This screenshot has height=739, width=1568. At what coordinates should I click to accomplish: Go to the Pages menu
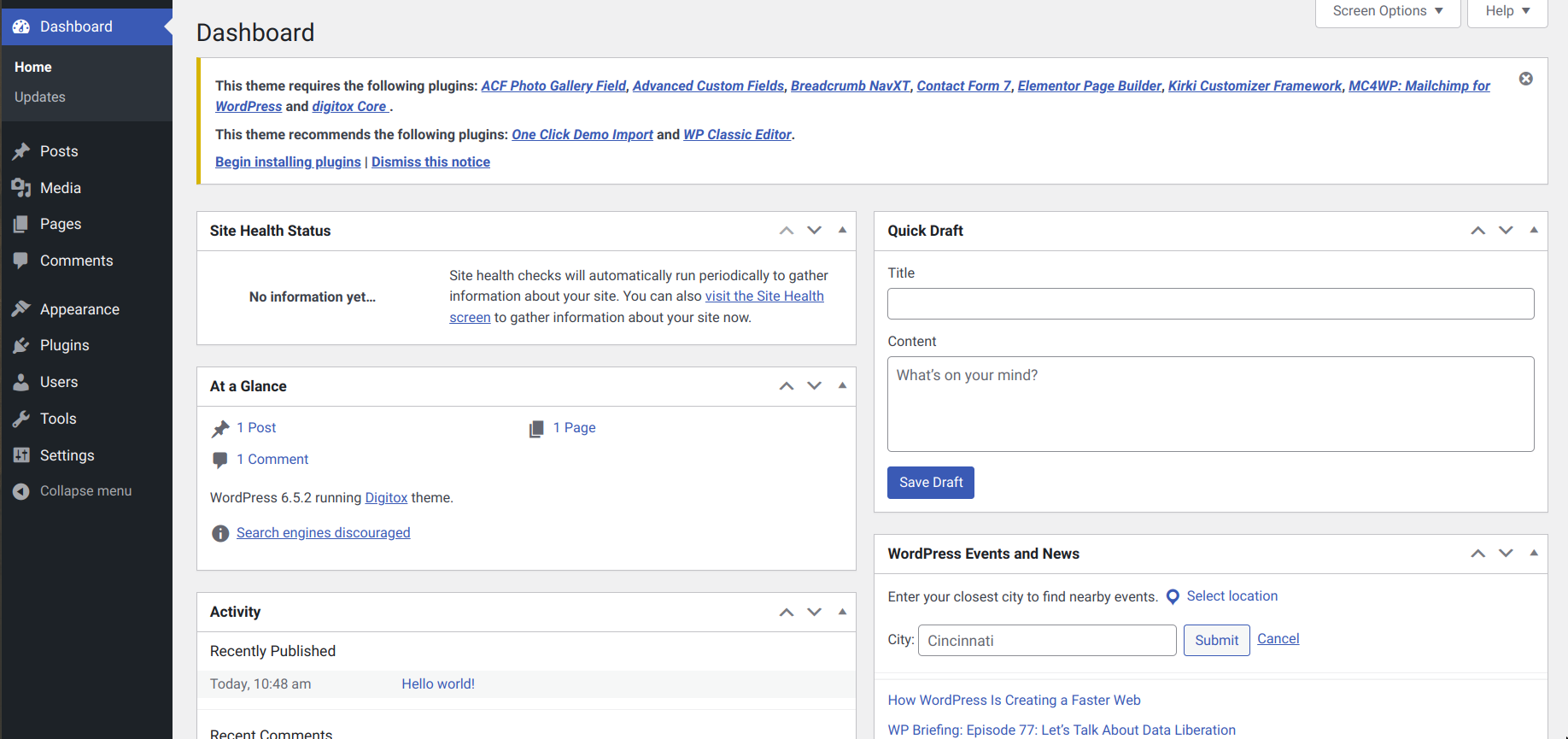86,224
